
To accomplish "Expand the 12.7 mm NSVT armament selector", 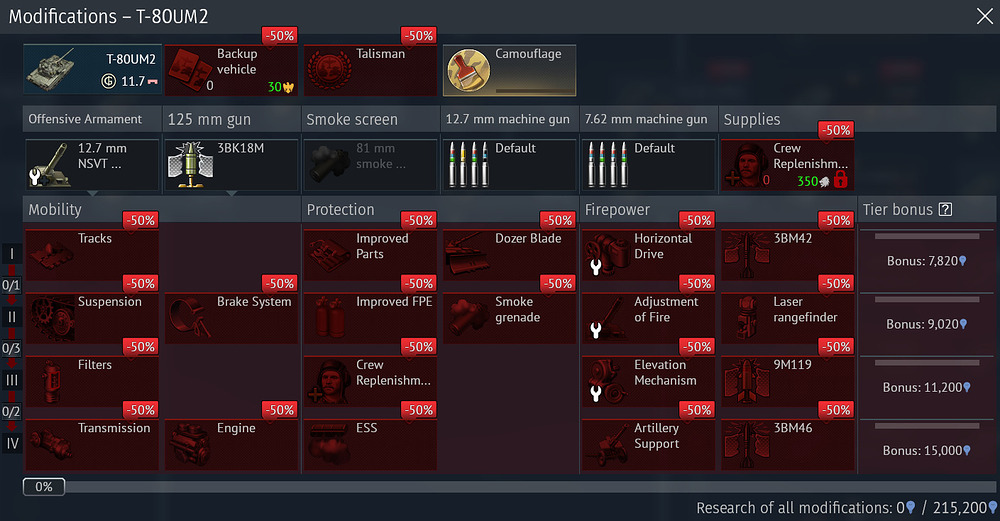I will [92, 165].
